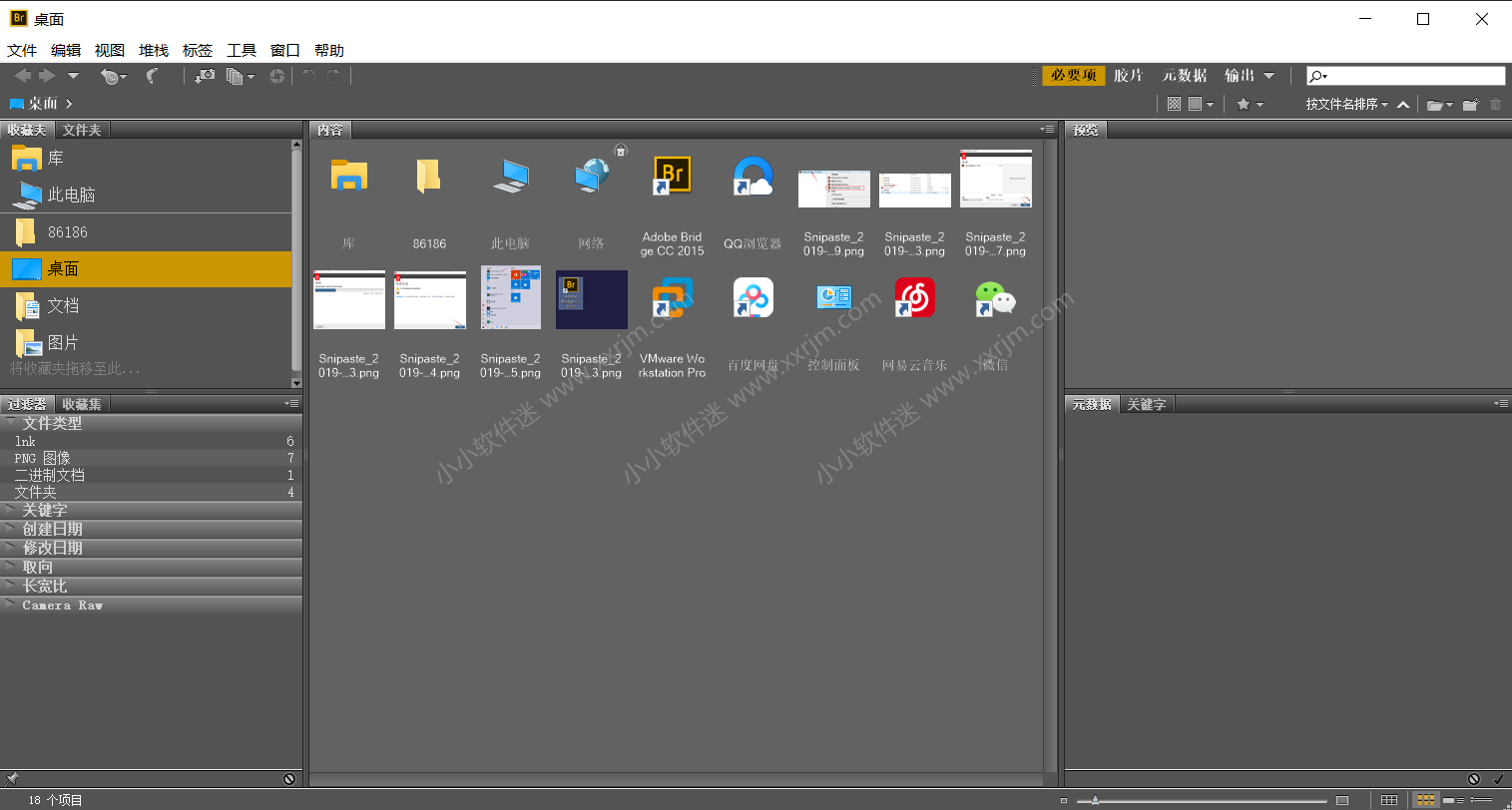
Task: Click the boomerang Return to application icon
Action: coord(152,76)
